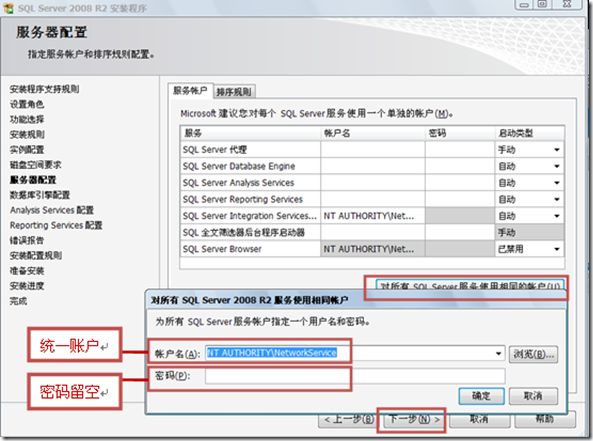Click Analysis Services 配置 in the step list
The image size is (593, 441).
[x=52, y=210]
